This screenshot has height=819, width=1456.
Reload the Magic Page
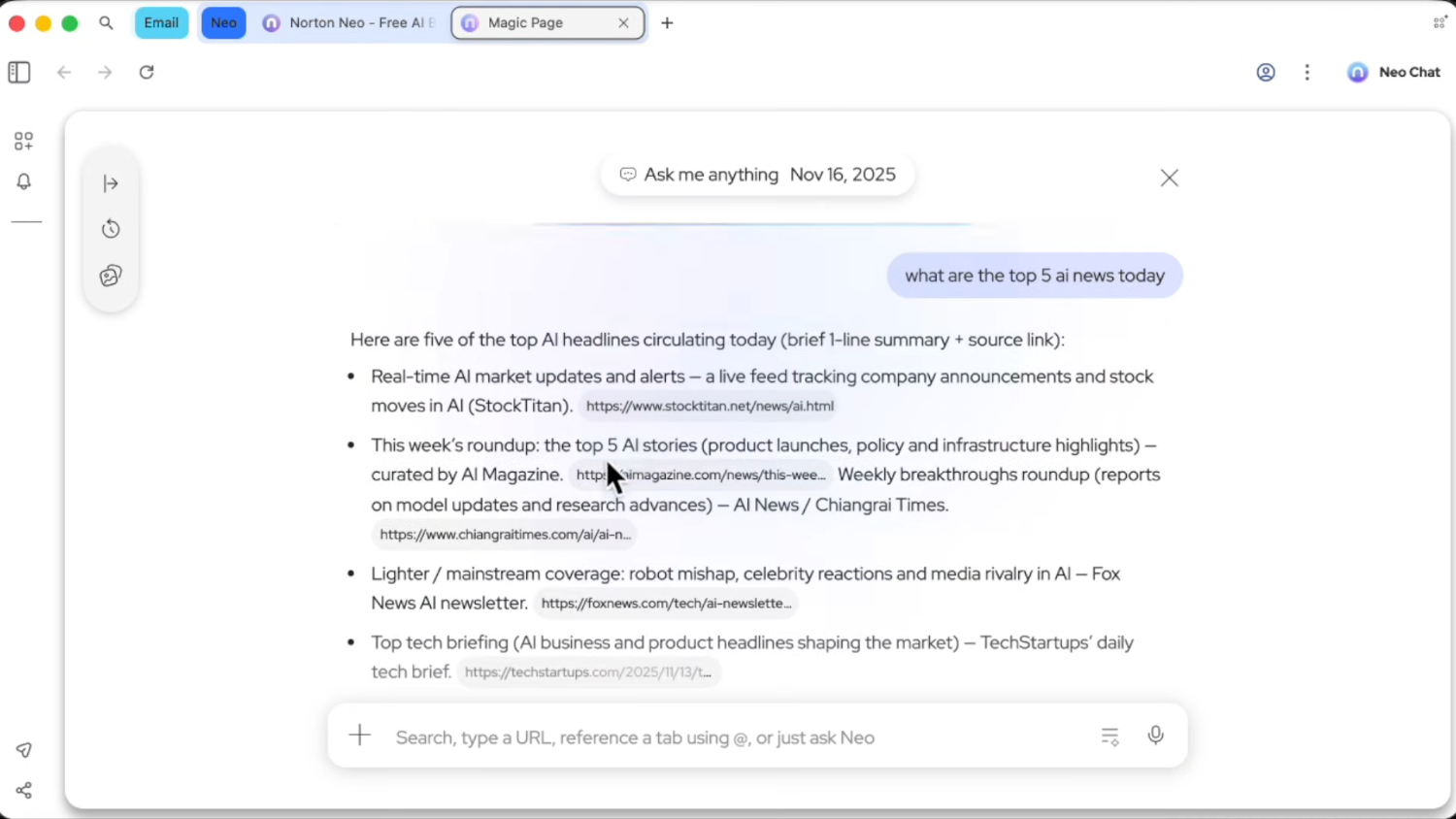[147, 72]
